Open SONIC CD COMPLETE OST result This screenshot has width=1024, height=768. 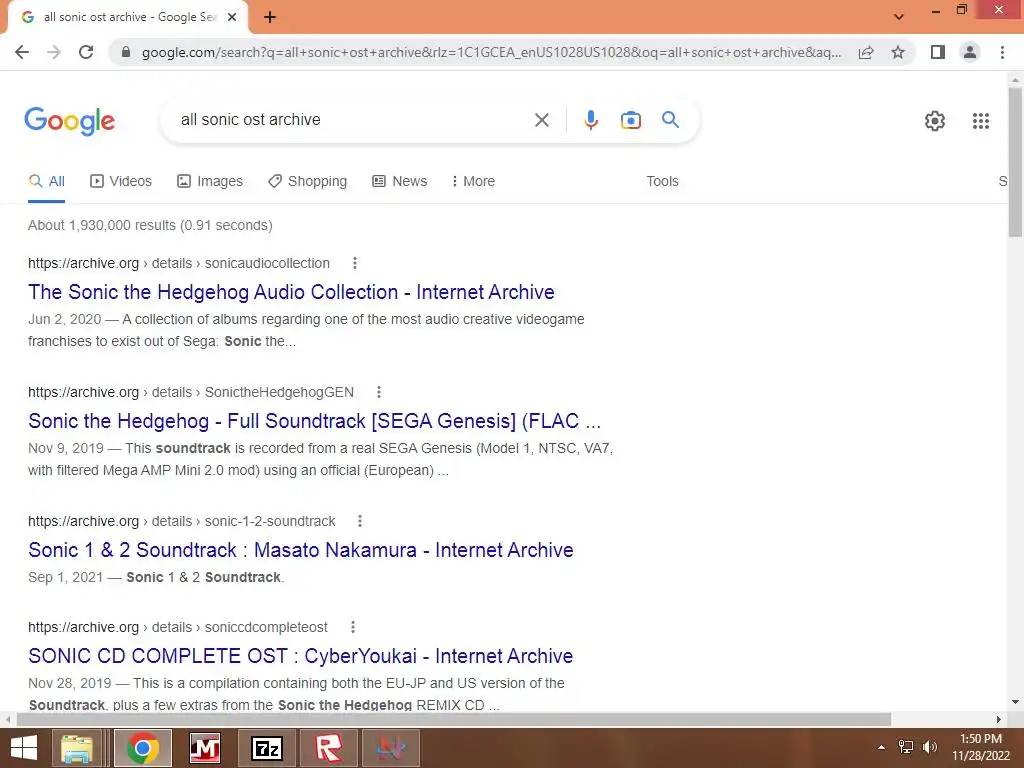tap(300, 656)
